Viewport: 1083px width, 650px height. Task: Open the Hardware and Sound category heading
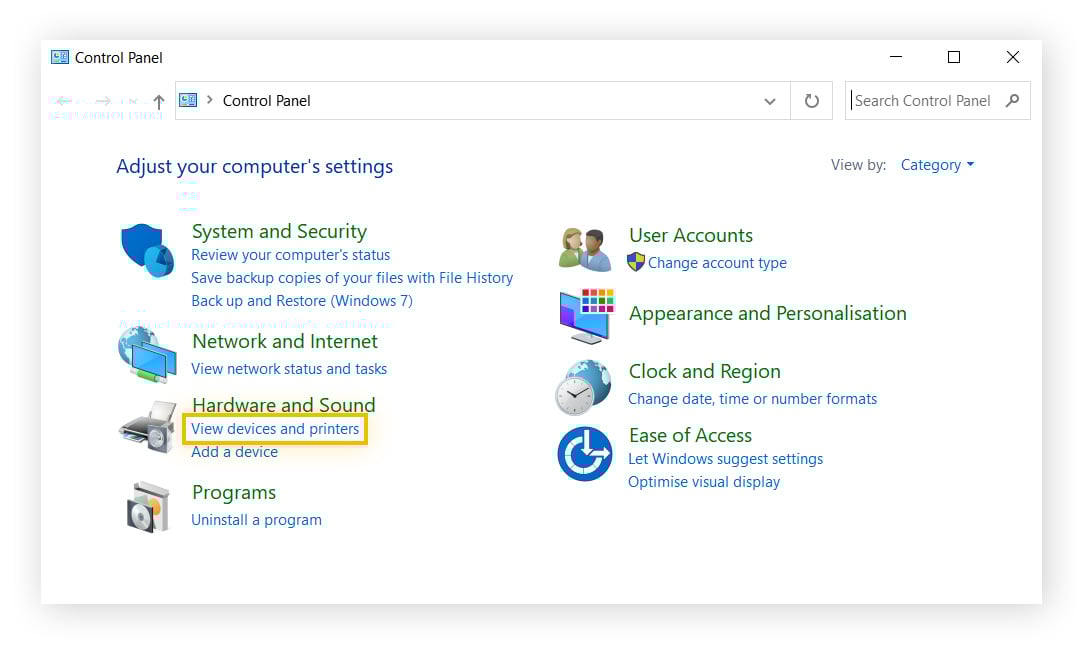pos(283,405)
